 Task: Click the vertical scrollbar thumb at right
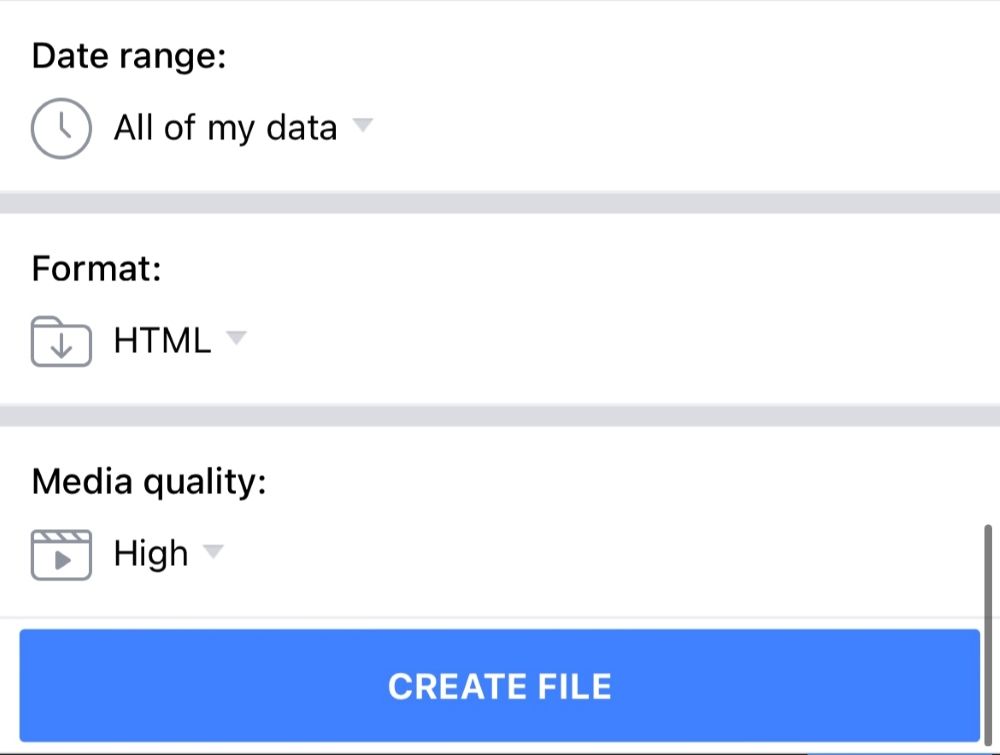point(988,634)
